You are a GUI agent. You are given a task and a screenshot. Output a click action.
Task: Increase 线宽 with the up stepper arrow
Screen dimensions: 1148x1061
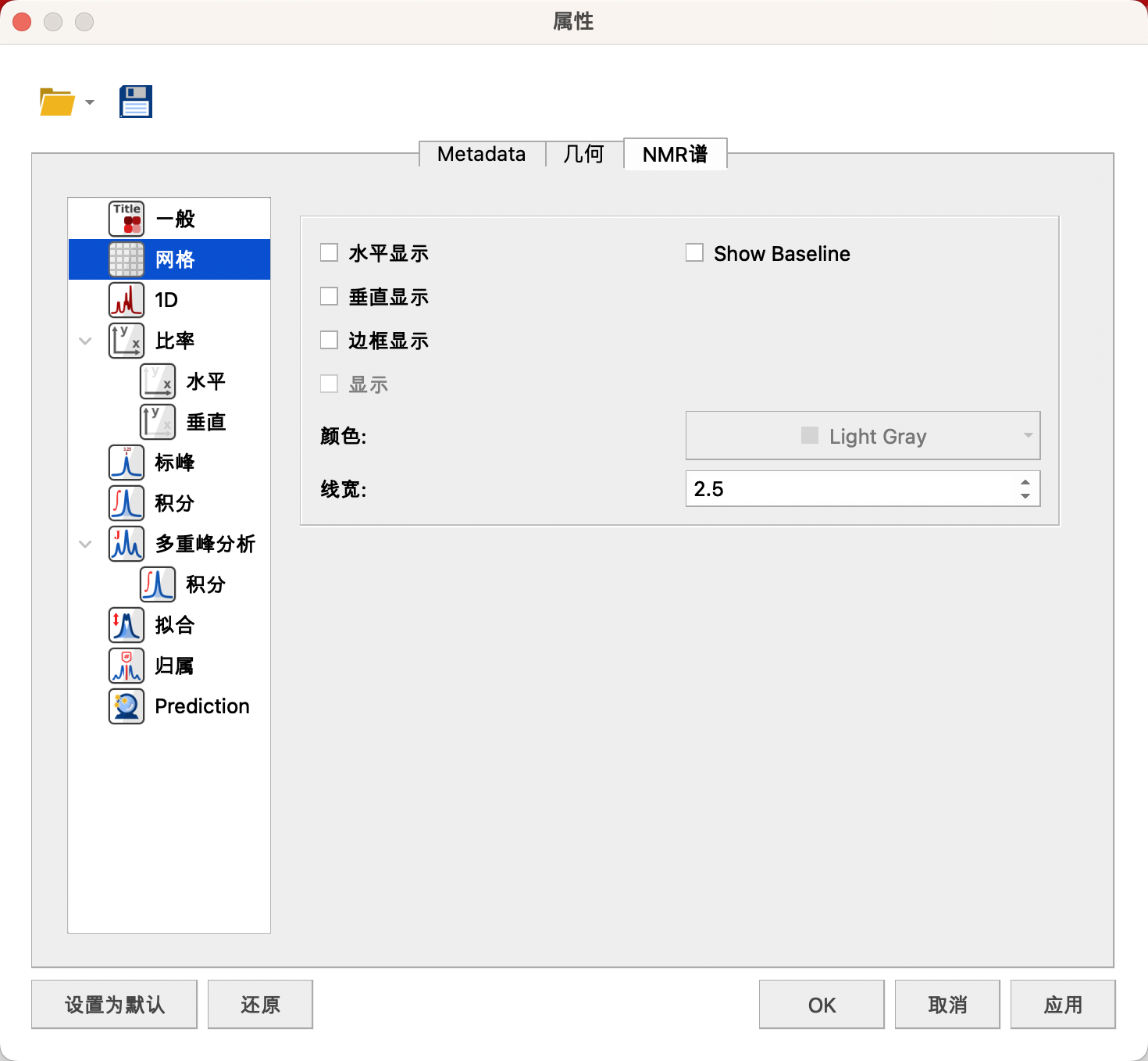[1025, 481]
